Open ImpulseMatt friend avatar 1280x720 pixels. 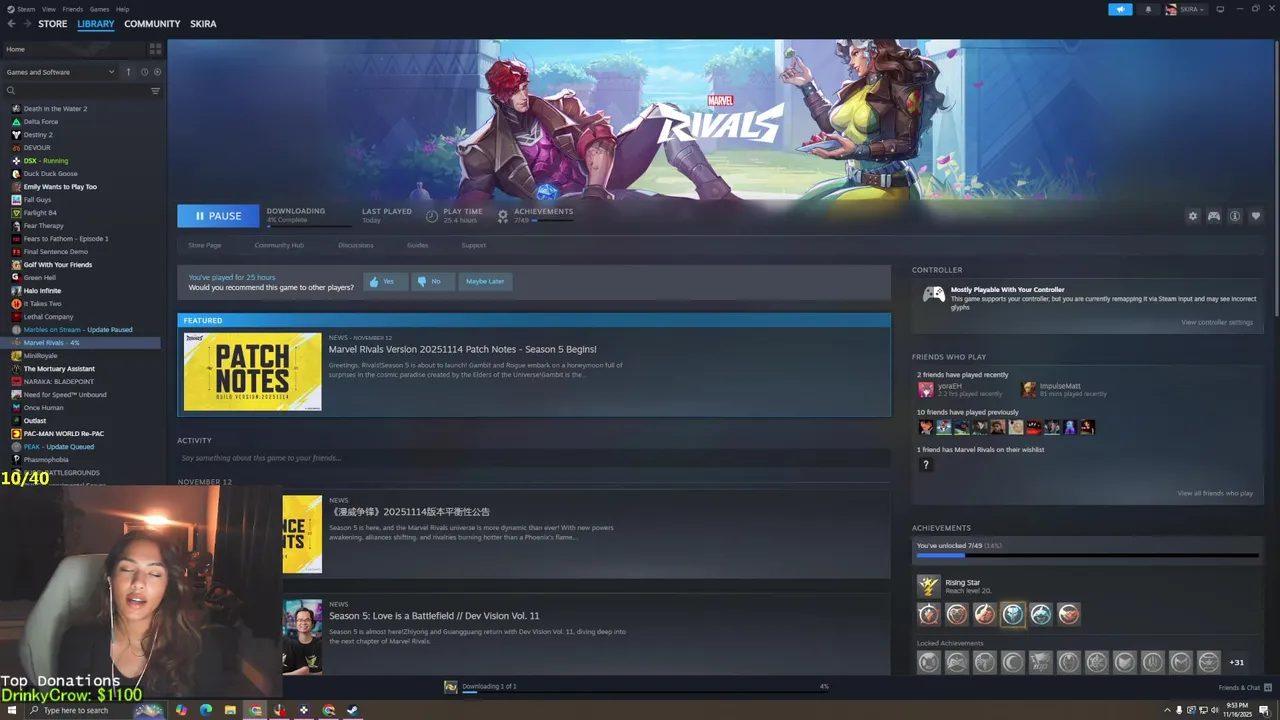[1028, 390]
